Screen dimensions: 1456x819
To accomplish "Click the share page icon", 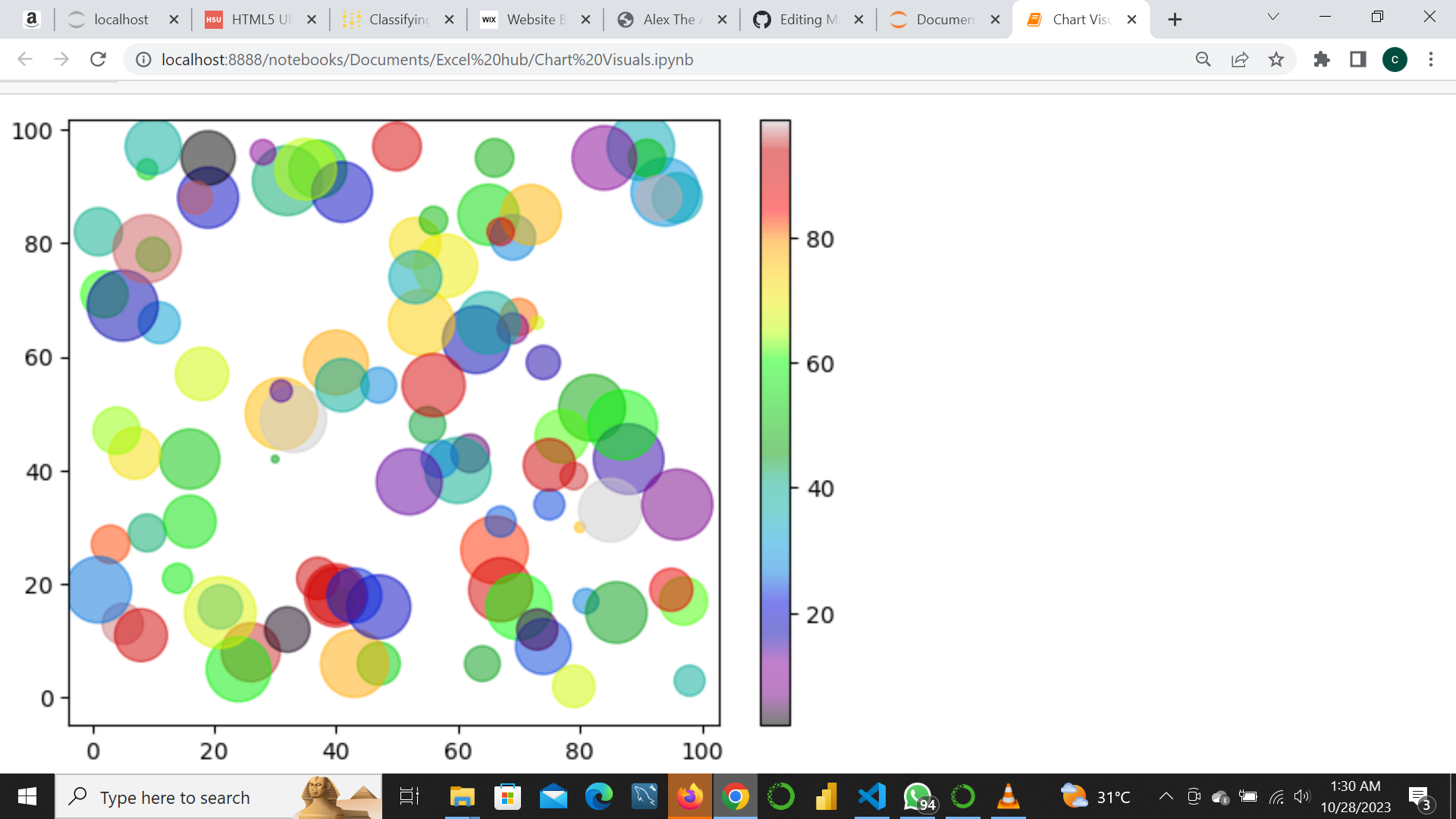I will (x=1240, y=59).
